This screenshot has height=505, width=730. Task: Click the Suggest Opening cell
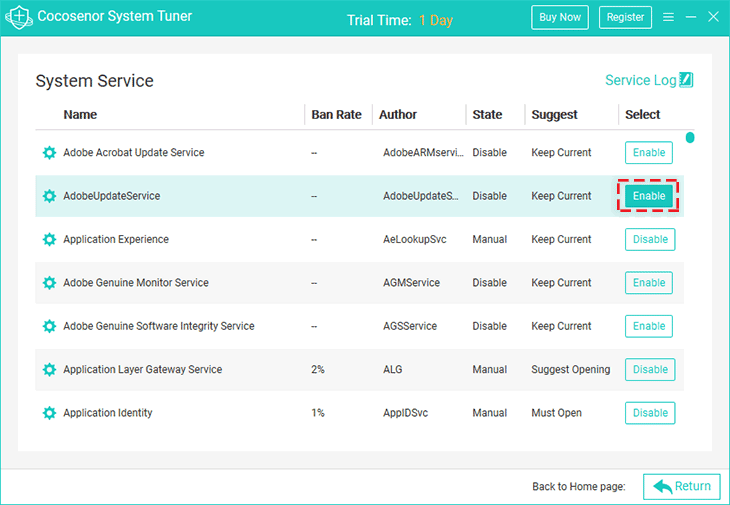coord(570,370)
